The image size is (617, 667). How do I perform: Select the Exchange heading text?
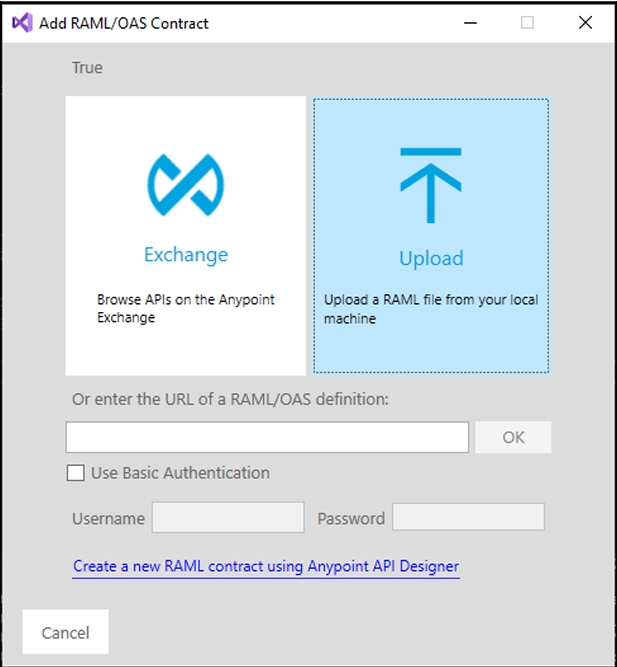click(x=186, y=254)
